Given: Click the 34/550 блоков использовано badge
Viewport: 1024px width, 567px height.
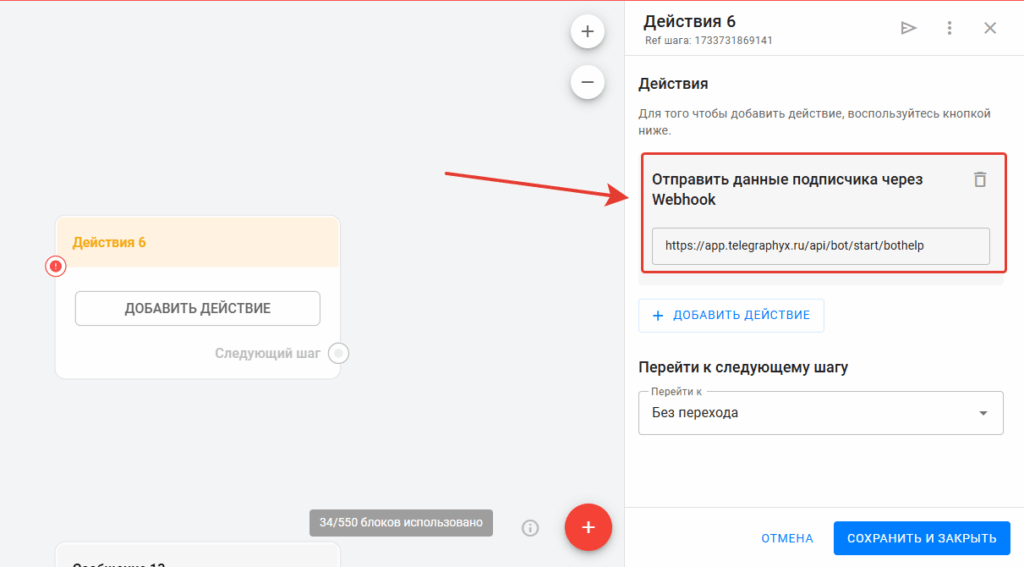Looking at the screenshot, I should (400, 523).
